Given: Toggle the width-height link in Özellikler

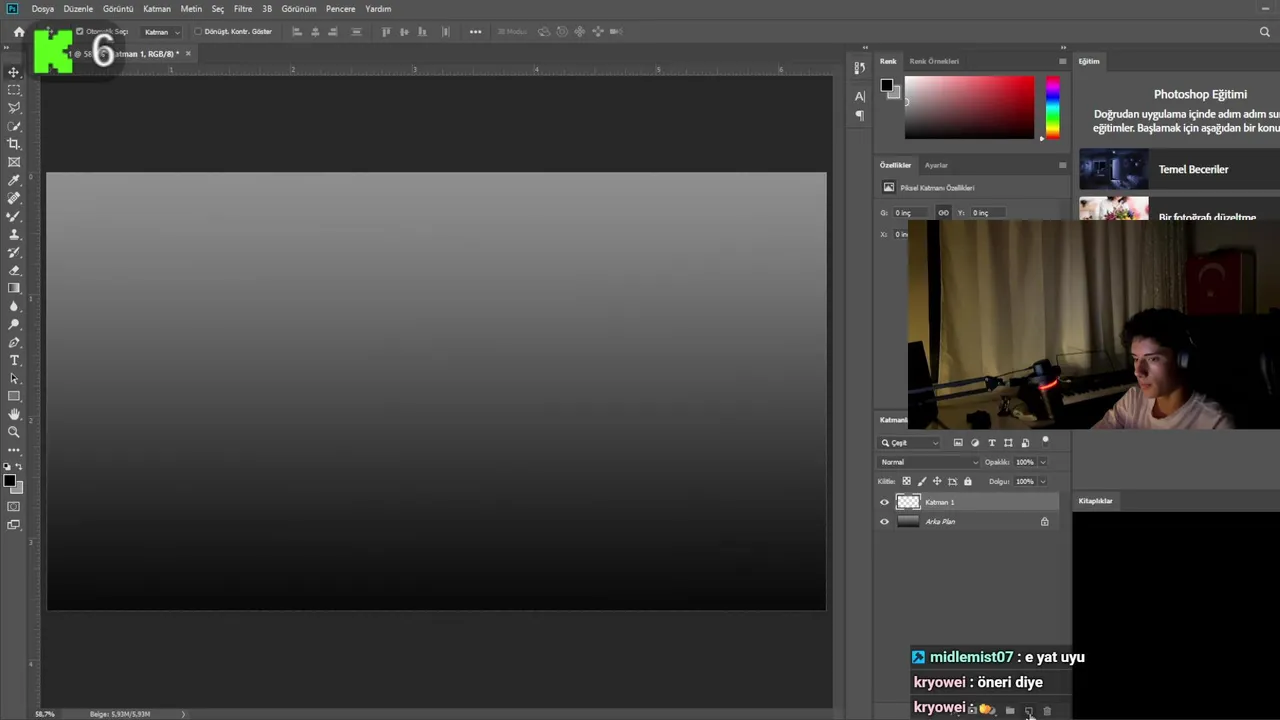Looking at the screenshot, I should click(x=943, y=213).
